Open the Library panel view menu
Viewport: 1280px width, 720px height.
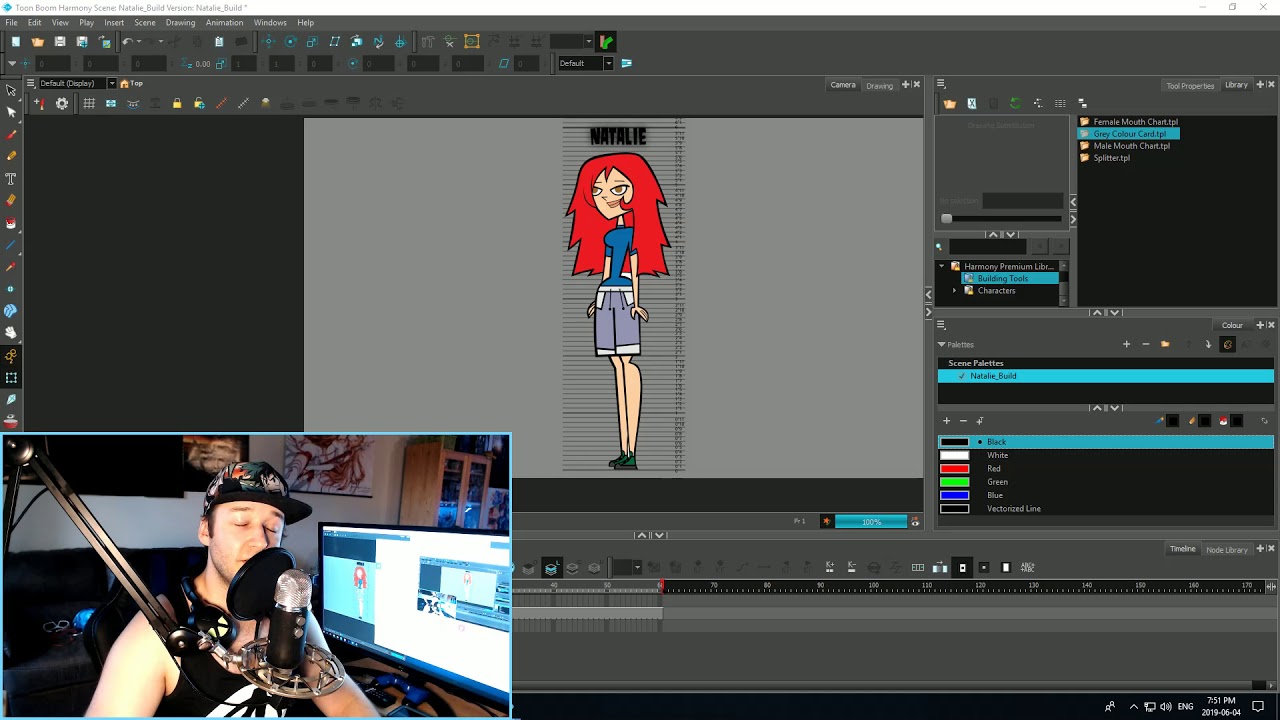click(941, 84)
